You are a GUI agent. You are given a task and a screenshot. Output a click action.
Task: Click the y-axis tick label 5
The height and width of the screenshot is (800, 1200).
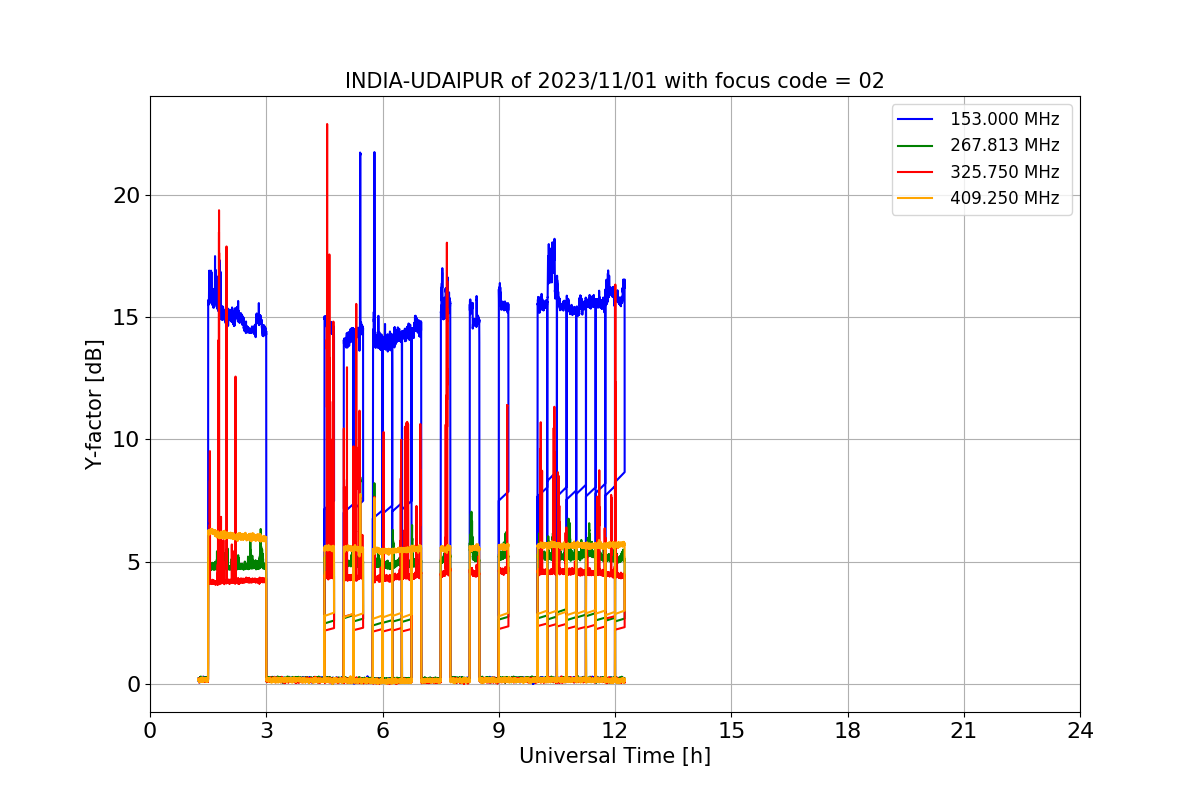(132, 562)
